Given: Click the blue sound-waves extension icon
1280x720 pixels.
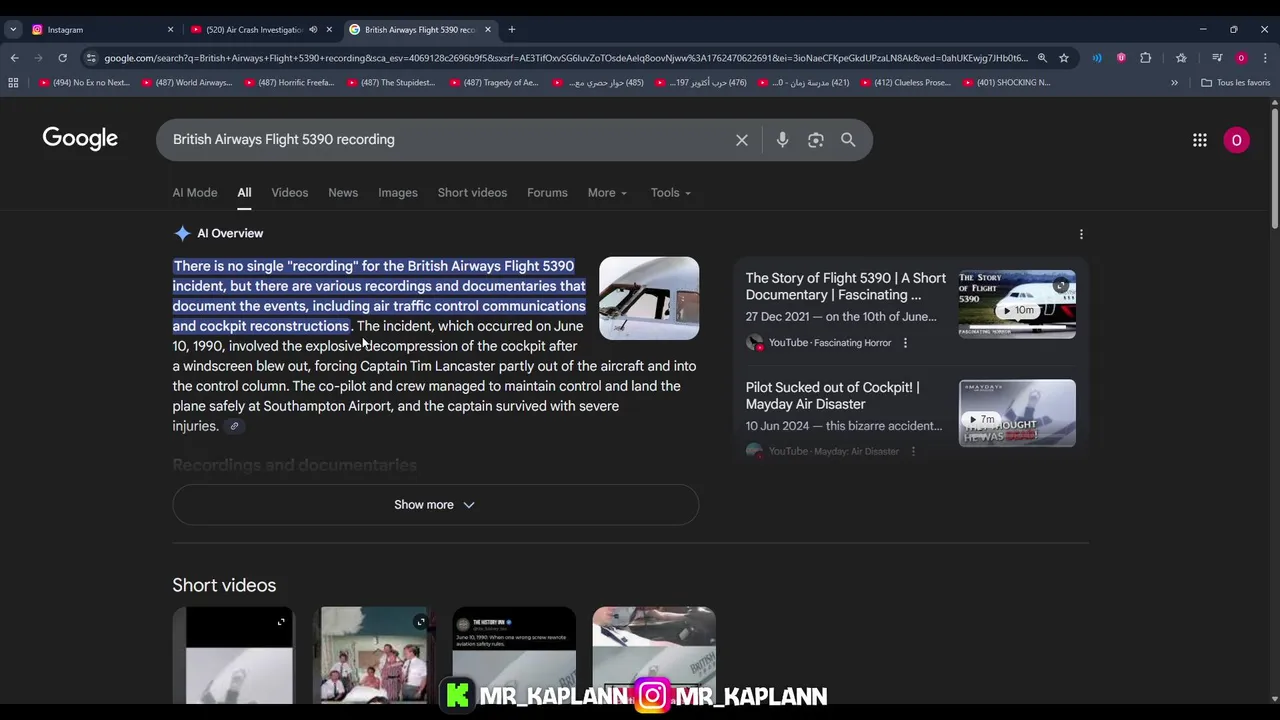Looking at the screenshot, I should pyautogui.click(x=1097, y=58).
